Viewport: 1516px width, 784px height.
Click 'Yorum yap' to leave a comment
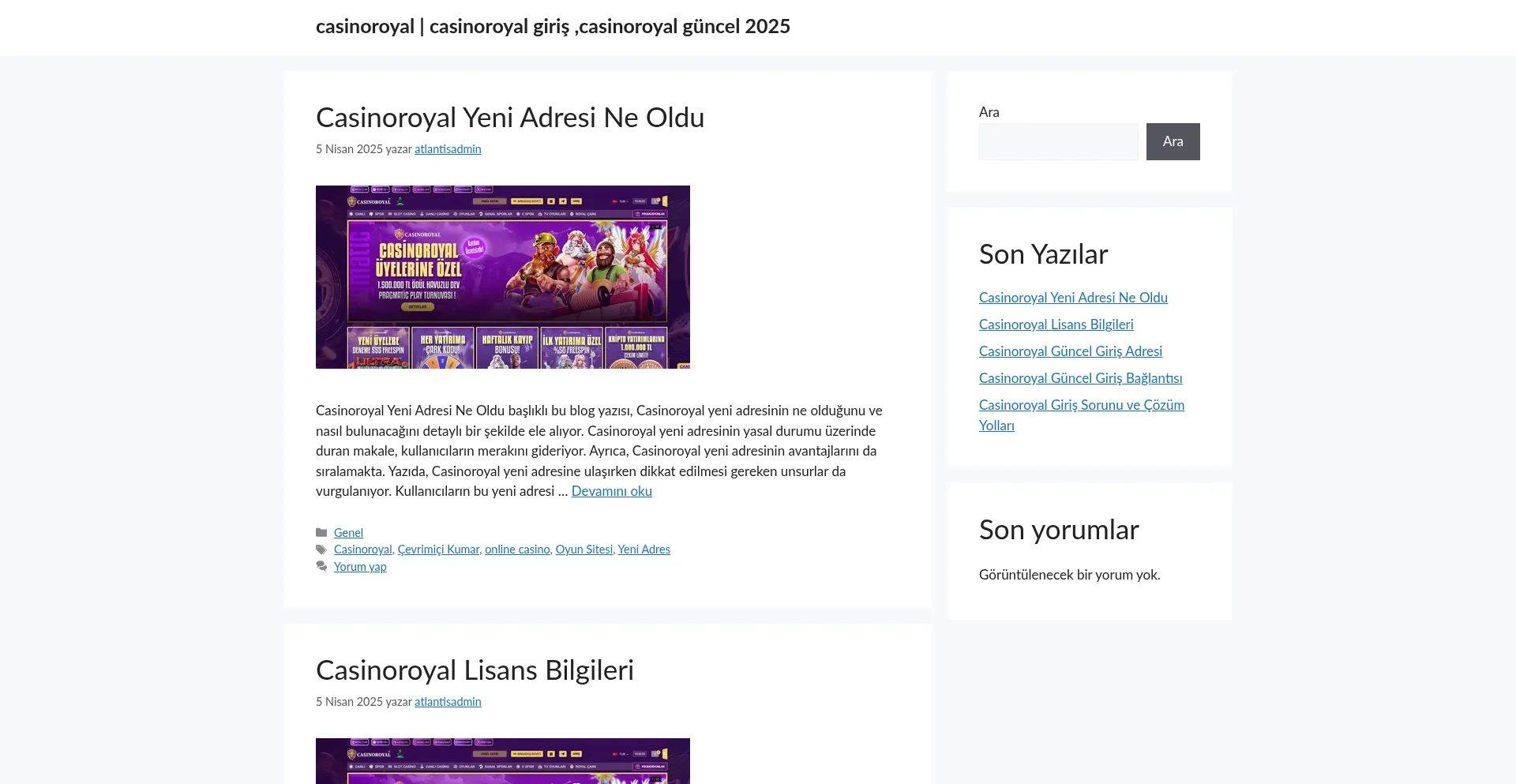pyautogui.click(x=360, y=567)
